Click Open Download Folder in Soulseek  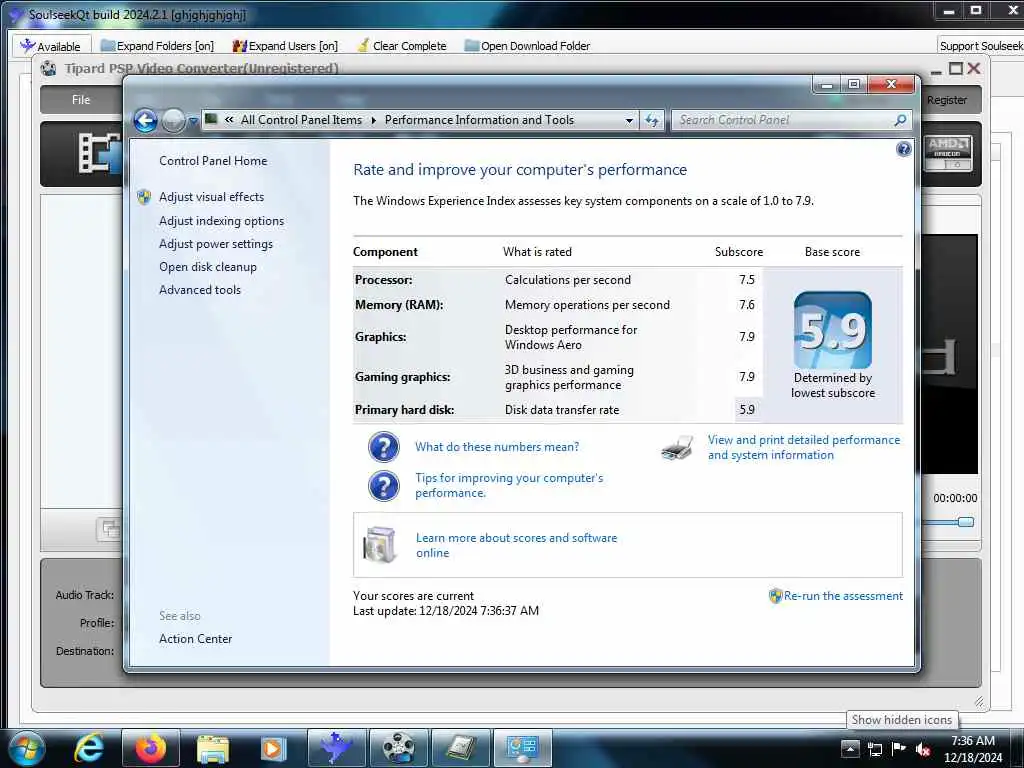click(527, 46)
